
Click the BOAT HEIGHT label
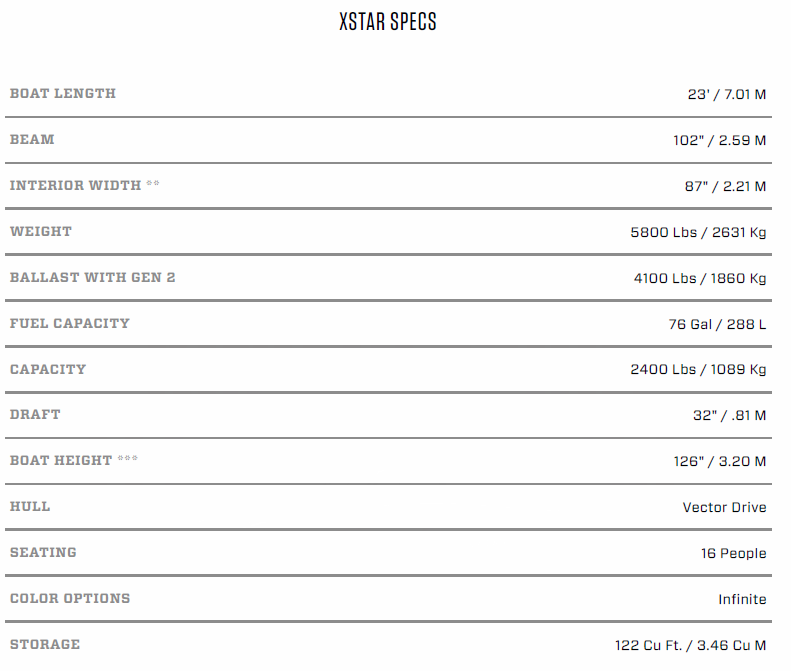[x=61, y=460]
